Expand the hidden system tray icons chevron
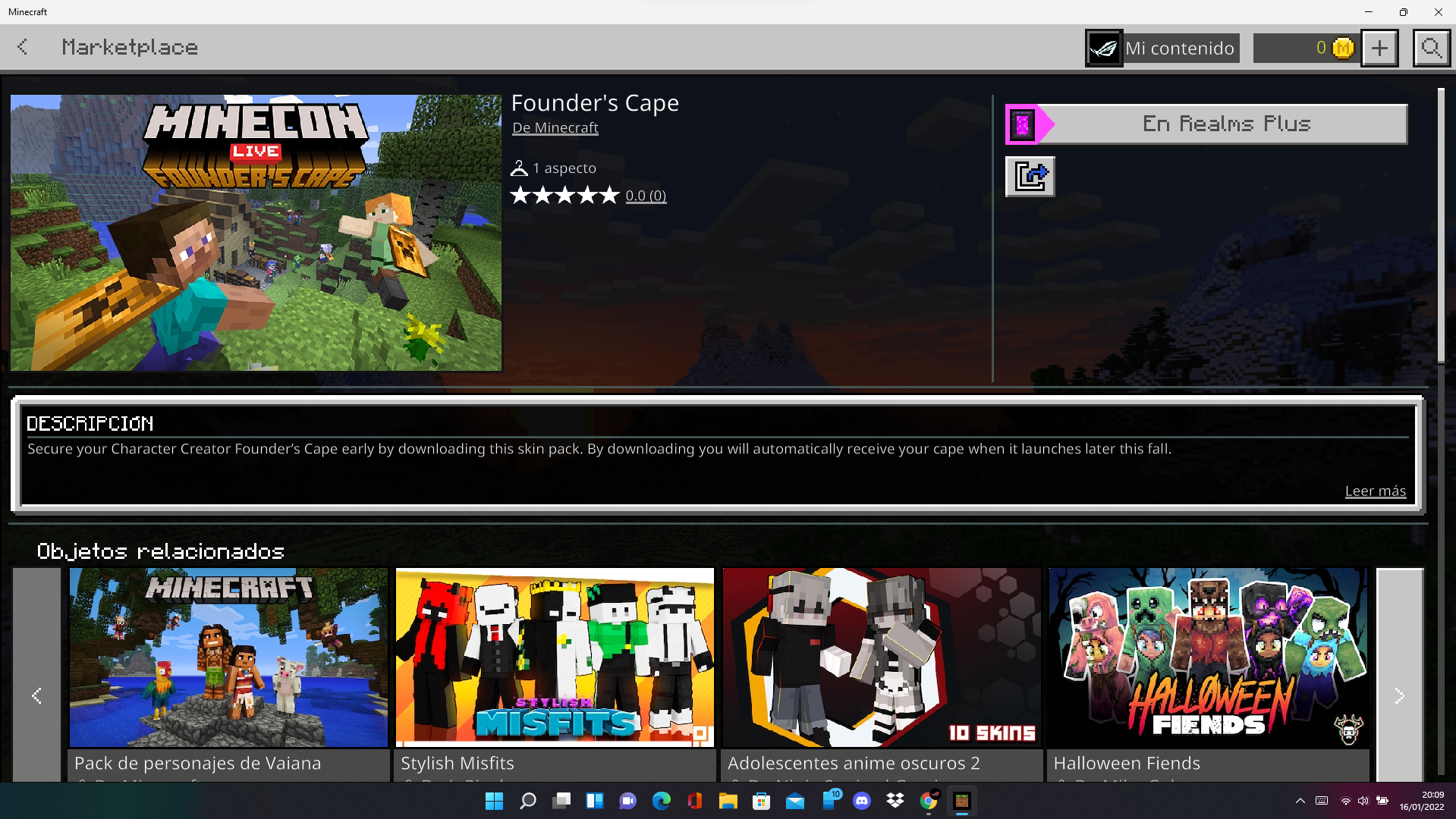Viewport: 1456px width, 819px height. 1300,801
